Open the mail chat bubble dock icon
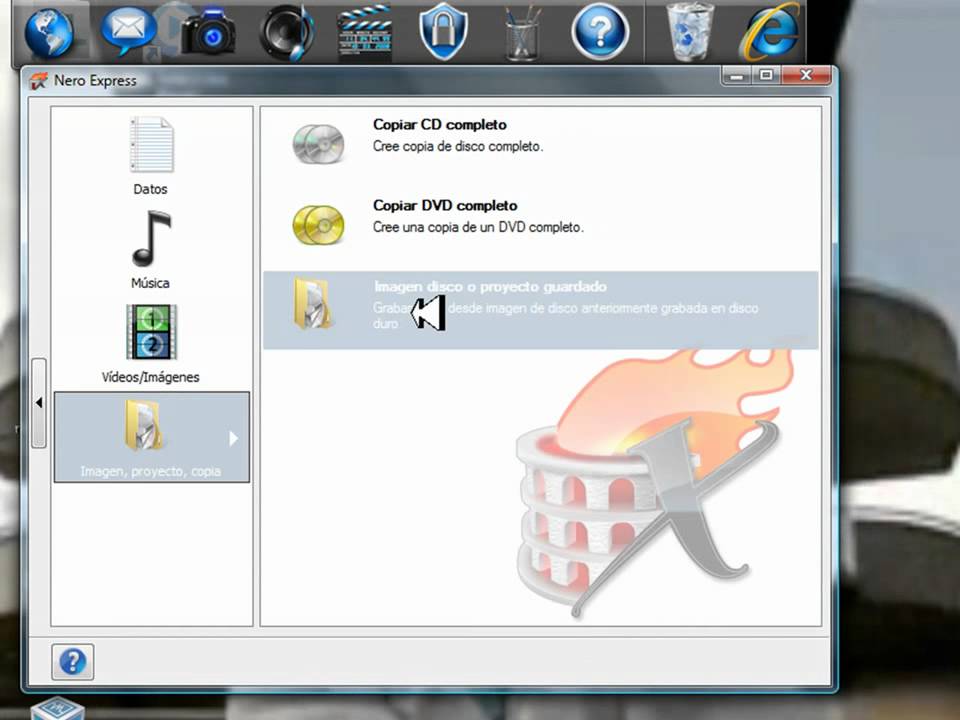Viewport: 960px width, 720px height. [x=127, y=31]
